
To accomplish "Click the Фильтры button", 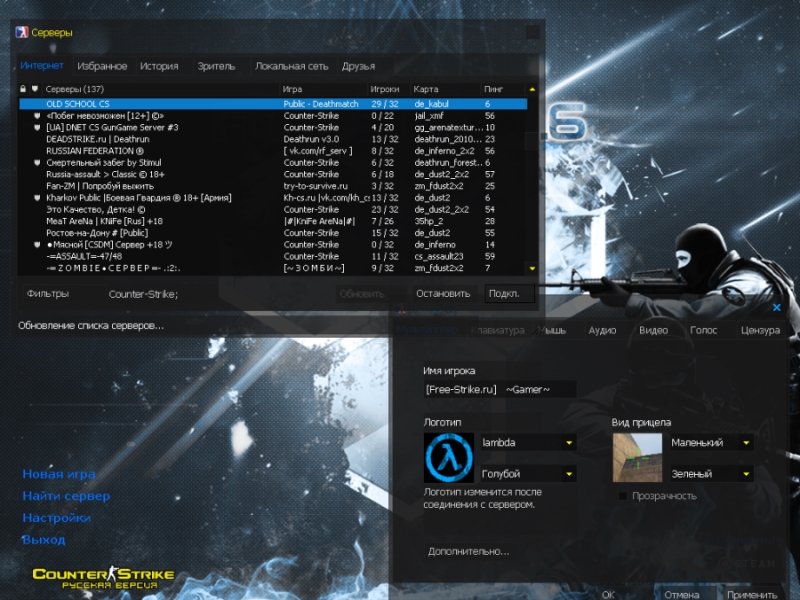I will pyautogui.click(x=48, y=294).
